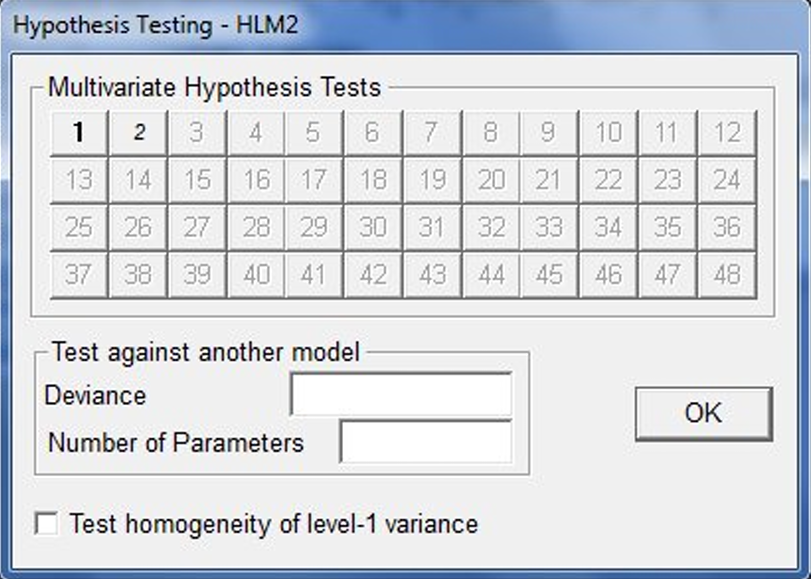Image resolution: width=811 pixels, height=579 pixels.
Task: Select hypothesis test number 36
Action: [x=727, y=227]
